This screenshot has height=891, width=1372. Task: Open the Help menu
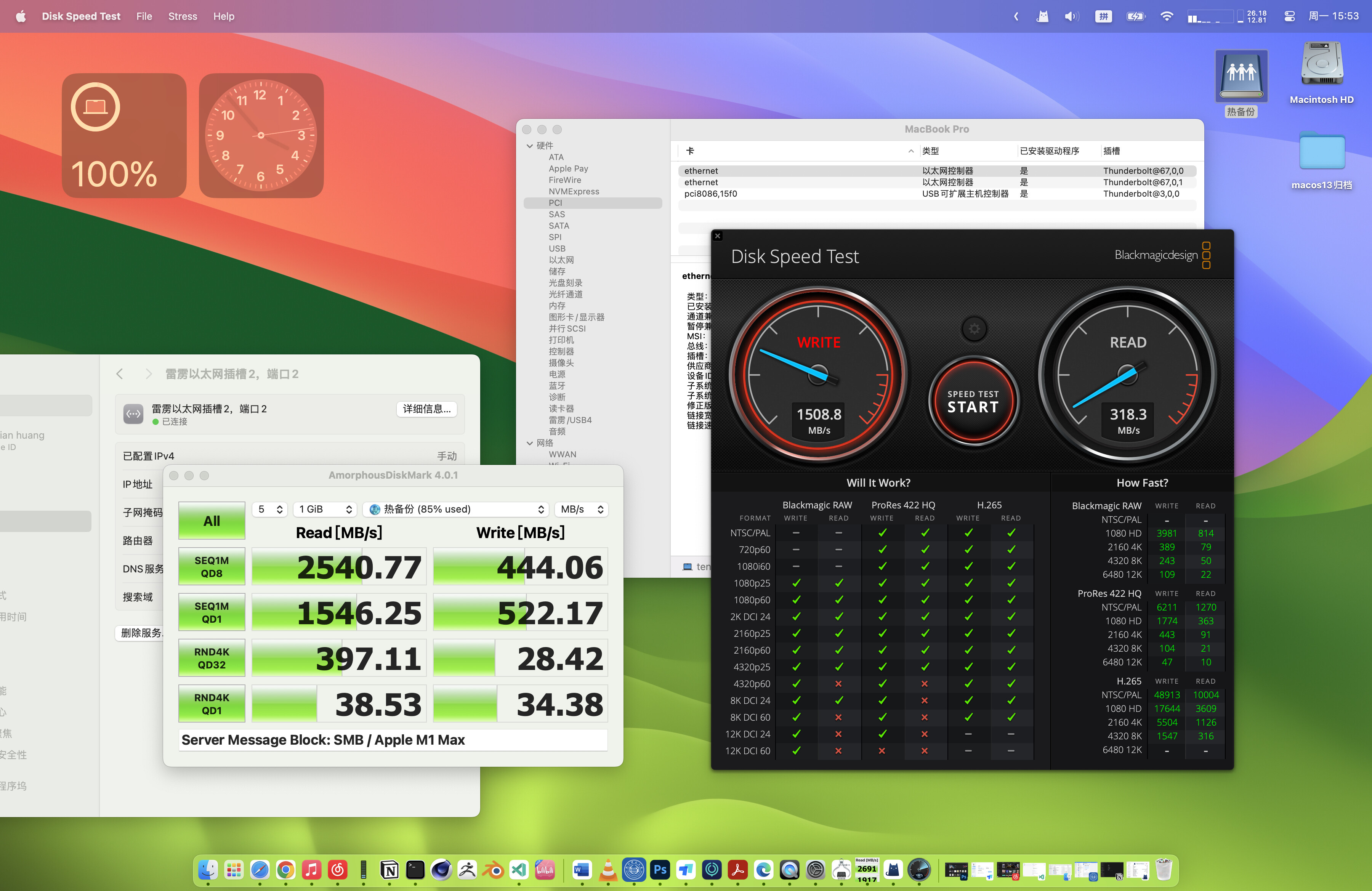coord(224,16)
